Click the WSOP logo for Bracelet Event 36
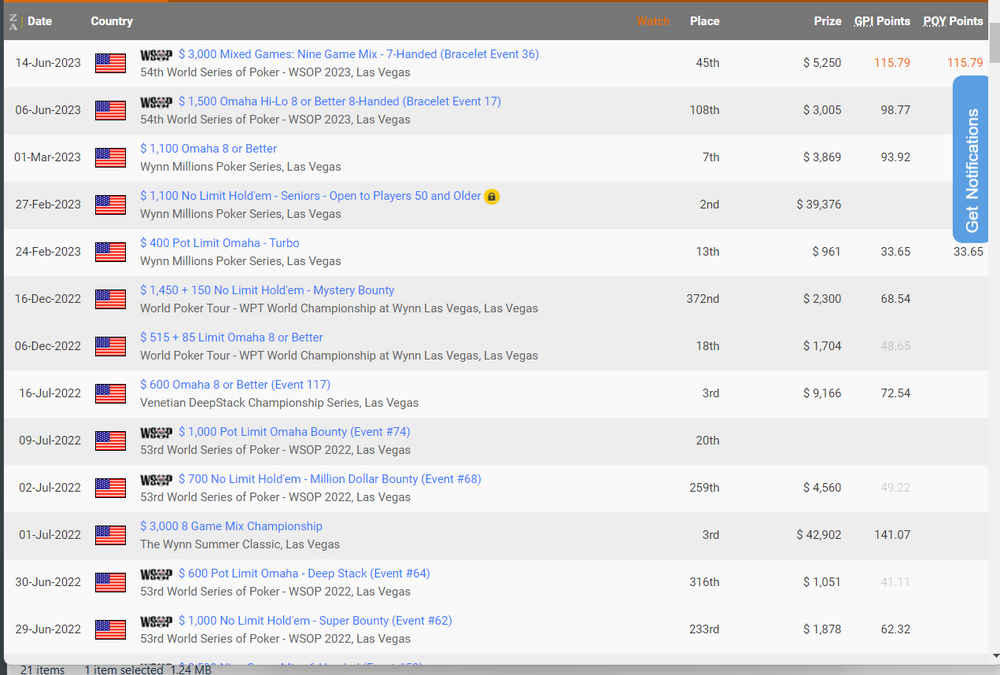This screenshot has width=1000, height=675. 156,55
